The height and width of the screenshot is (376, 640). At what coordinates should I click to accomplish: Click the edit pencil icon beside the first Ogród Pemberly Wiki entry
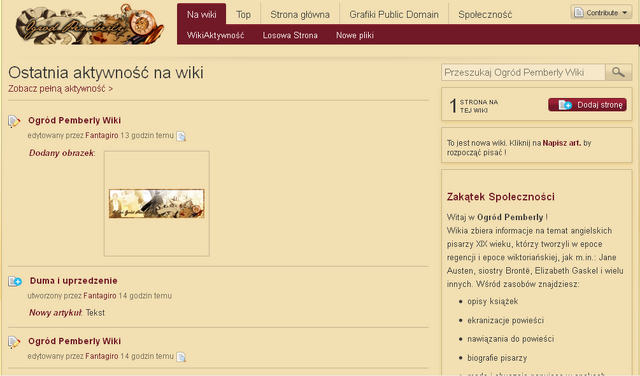click(14, 121)
